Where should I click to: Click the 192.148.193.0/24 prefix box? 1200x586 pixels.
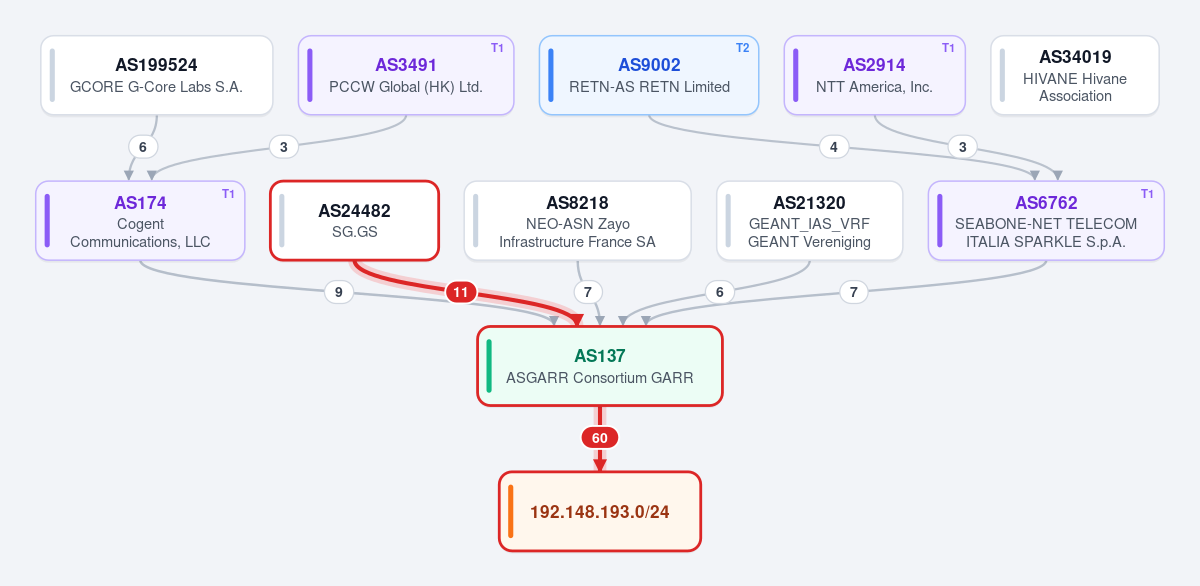(600, 511)
